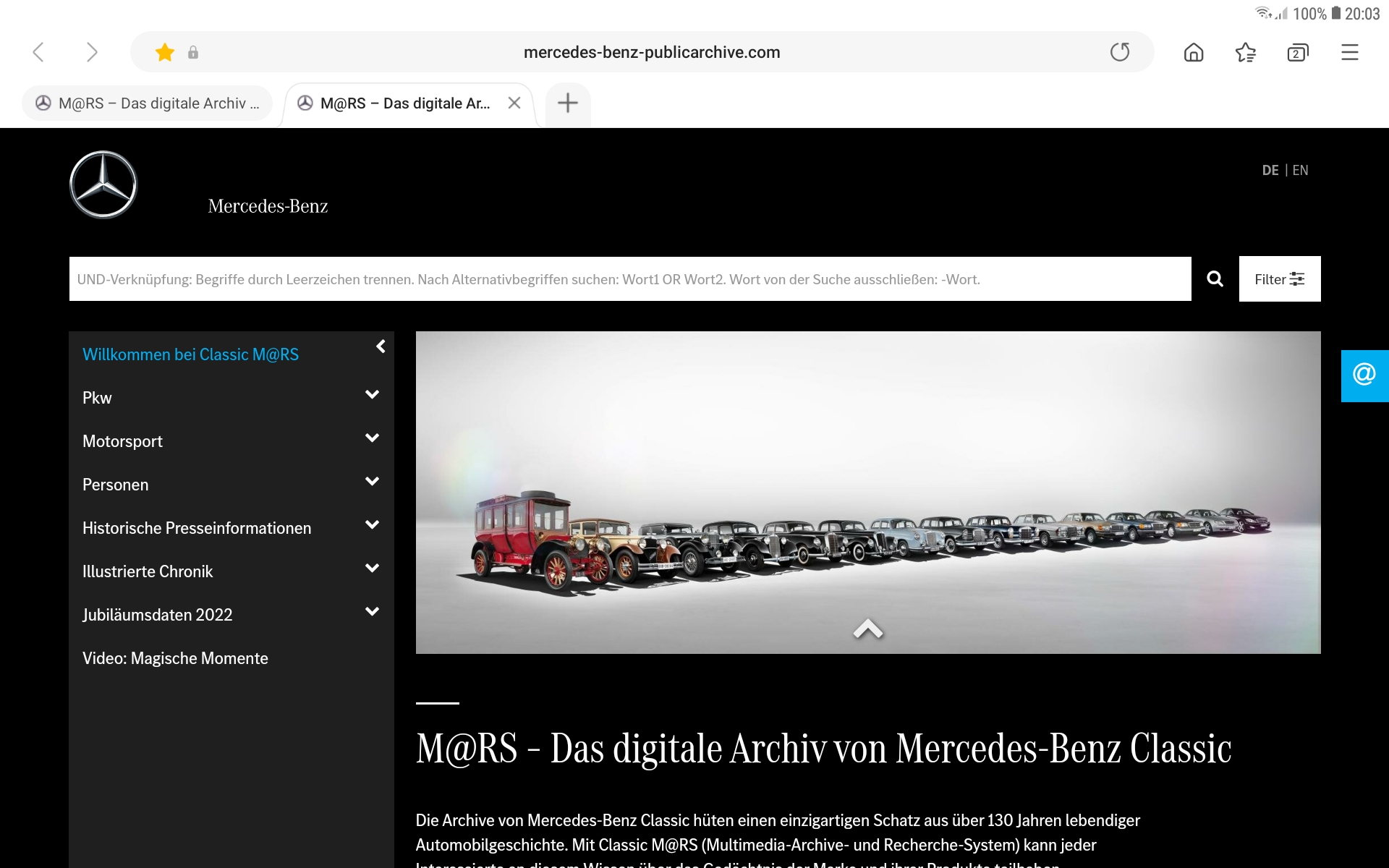View site security via the padlock icon
The width and height of the screenshot is (1389, 868).
point(193,52)
